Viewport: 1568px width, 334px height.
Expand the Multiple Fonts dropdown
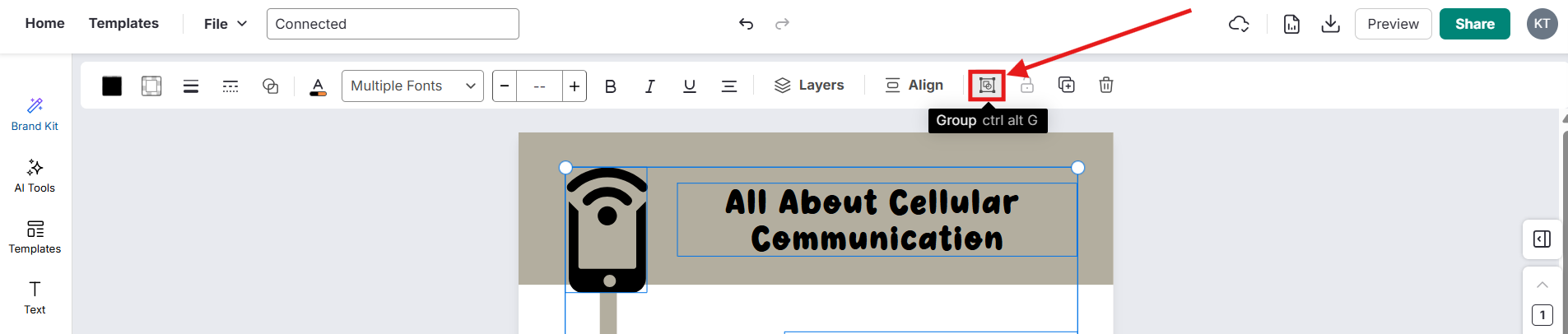click(412, 86)
